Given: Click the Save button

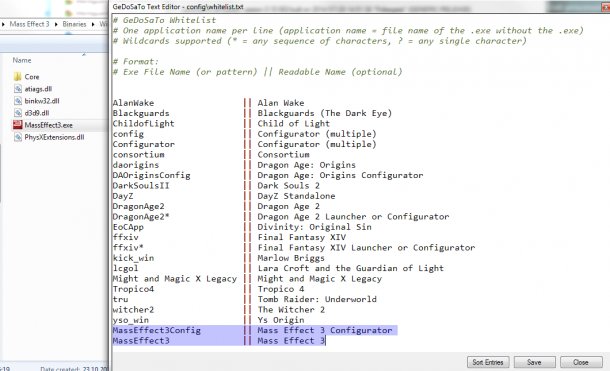Looking at the screenshot, I should (534, 362).
